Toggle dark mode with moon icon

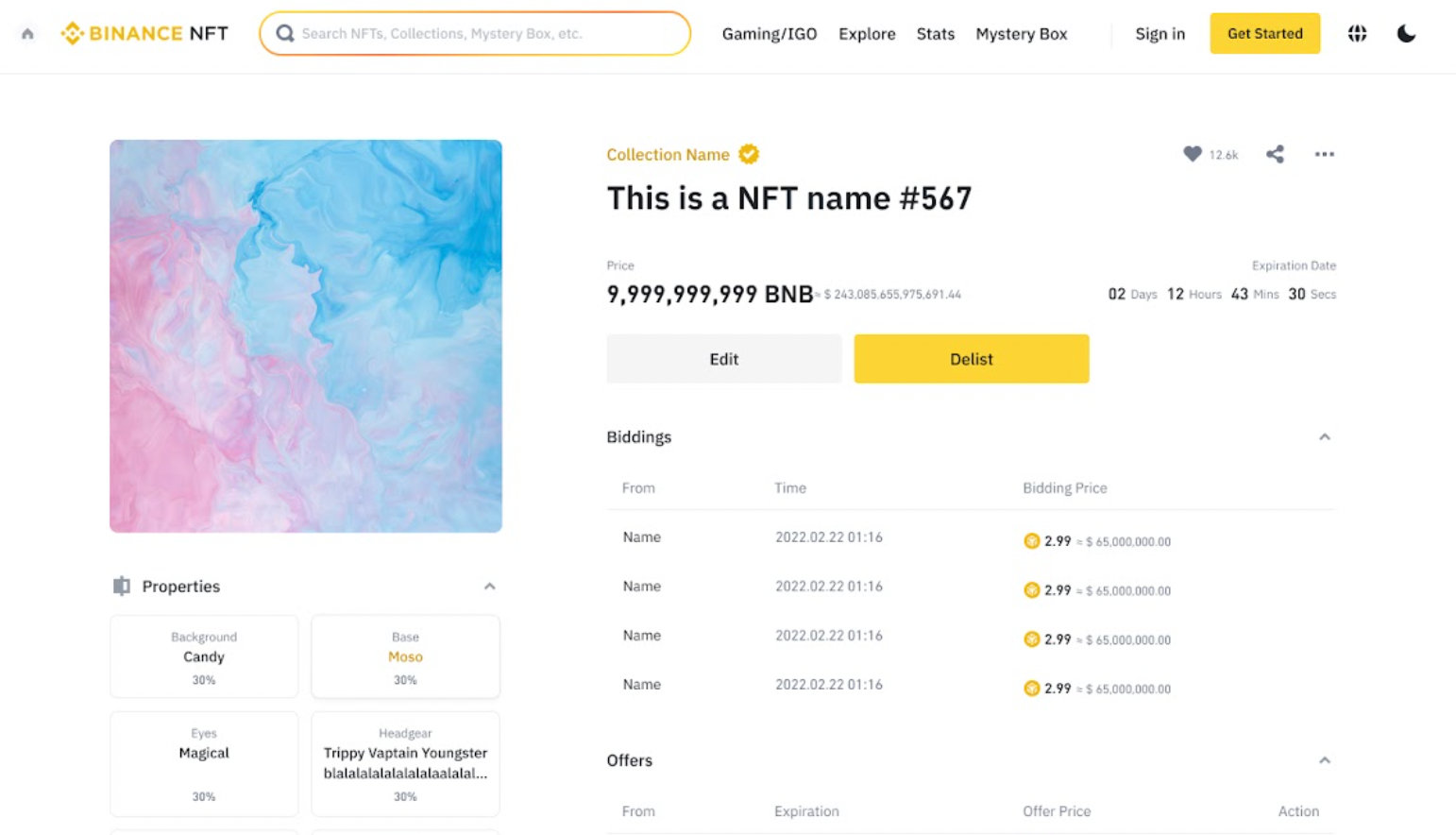[1406, 34]
